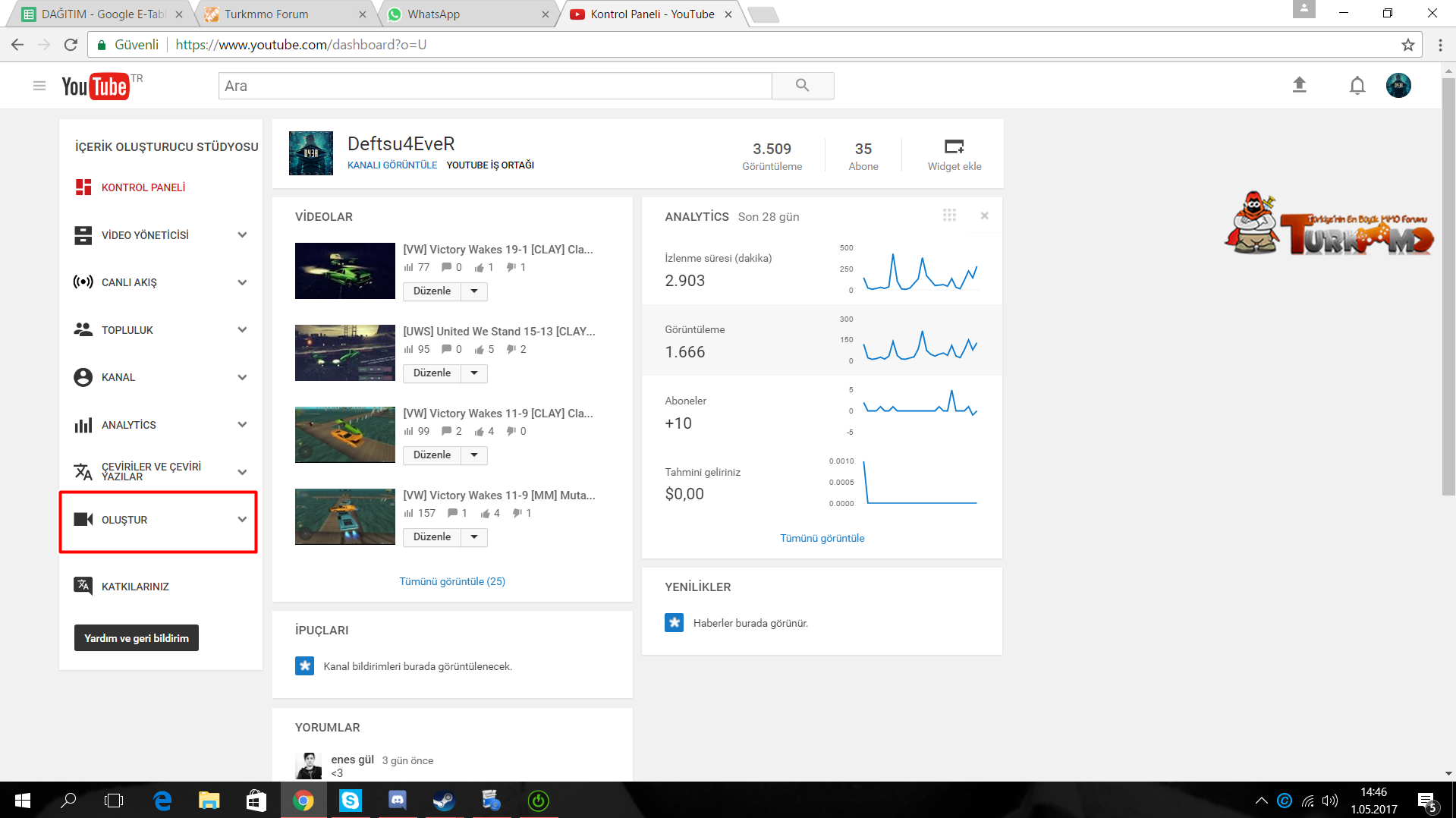Open the Windows action center

click(1427, 801)
